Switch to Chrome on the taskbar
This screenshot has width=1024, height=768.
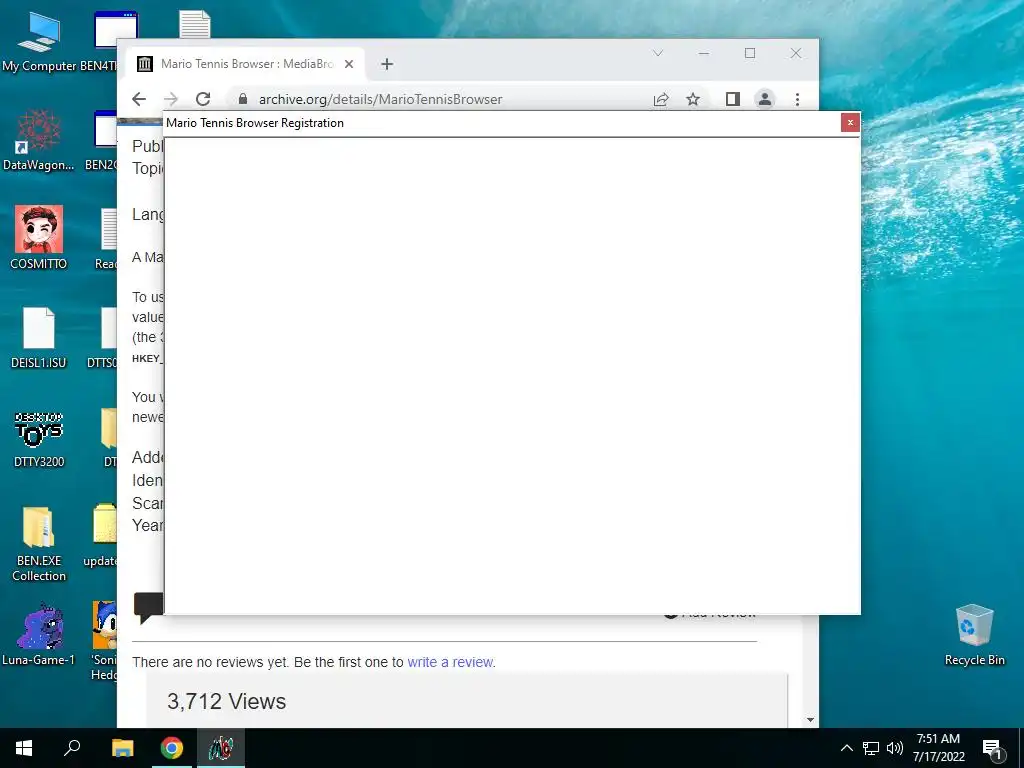pos(172,748)
